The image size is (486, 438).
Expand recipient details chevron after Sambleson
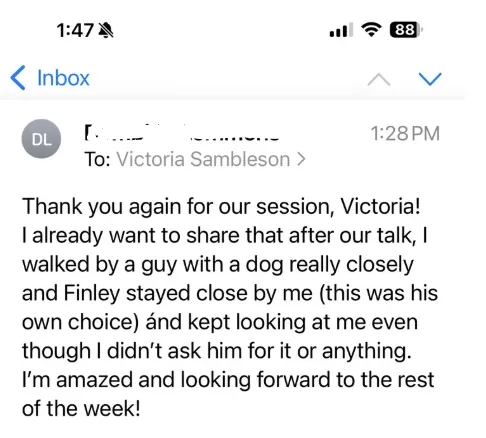pyautogui.click(x=301, y=159)
